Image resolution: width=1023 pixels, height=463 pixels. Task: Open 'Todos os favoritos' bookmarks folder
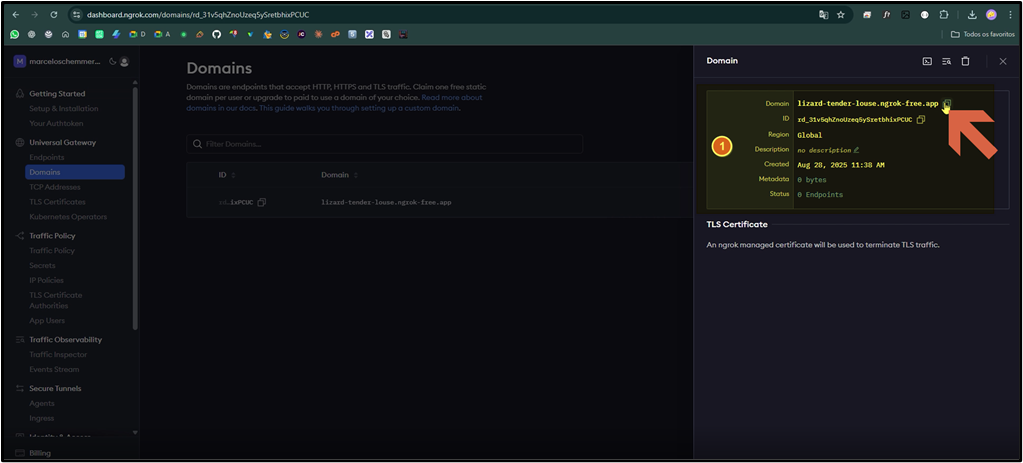[x=983, y=34]
